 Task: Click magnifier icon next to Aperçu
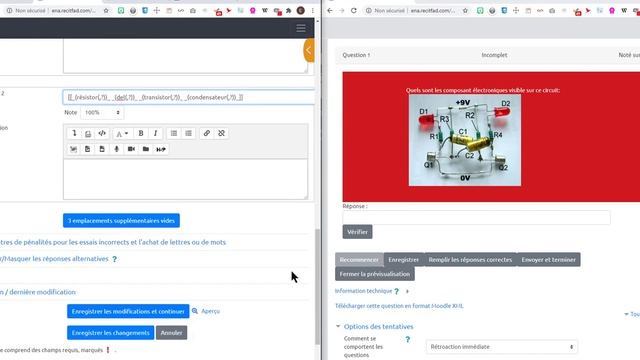point(195,311)
